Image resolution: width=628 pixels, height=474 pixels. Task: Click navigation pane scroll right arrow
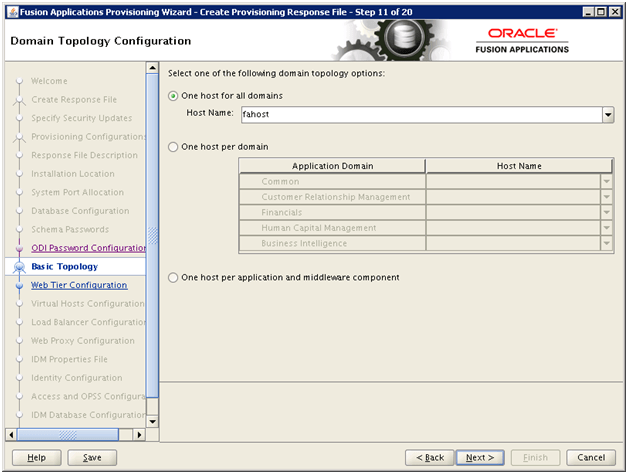(139, 435)
